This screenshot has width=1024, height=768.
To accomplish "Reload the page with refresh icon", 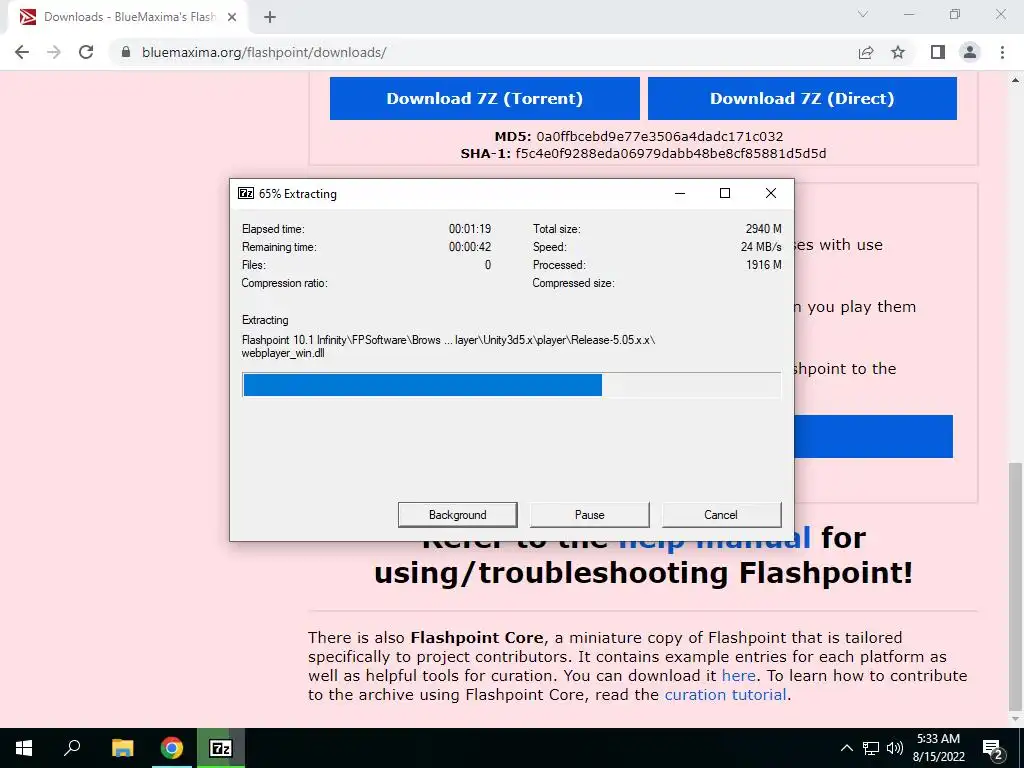I will point(86,52).
